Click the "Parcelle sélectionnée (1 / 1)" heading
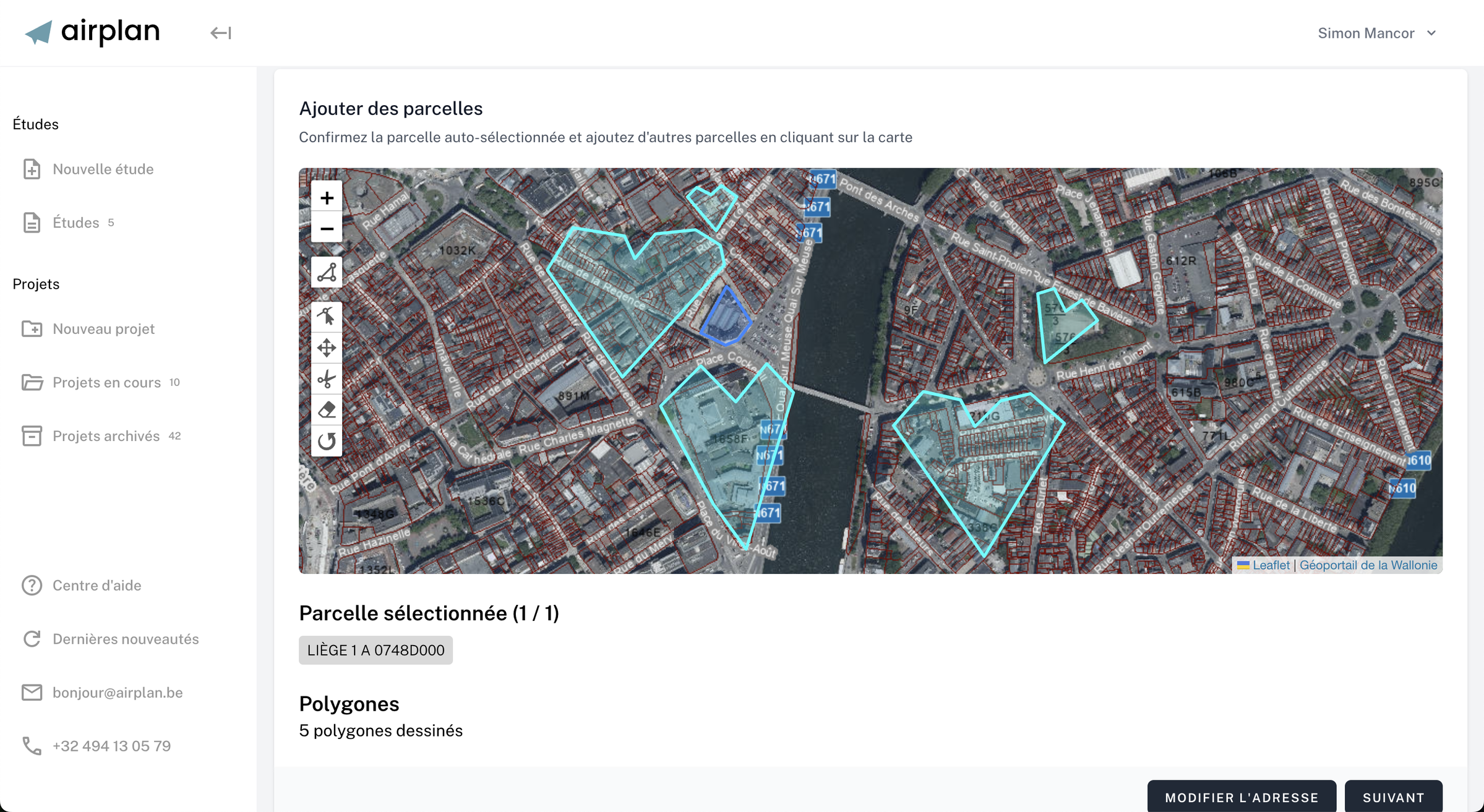The image size is (1484, 812). tap(429, 613)
